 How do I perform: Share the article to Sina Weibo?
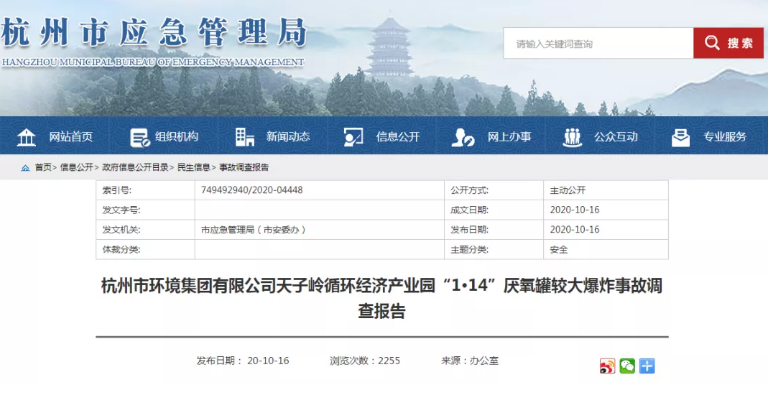pyautogui.click(x=607, y=366)
